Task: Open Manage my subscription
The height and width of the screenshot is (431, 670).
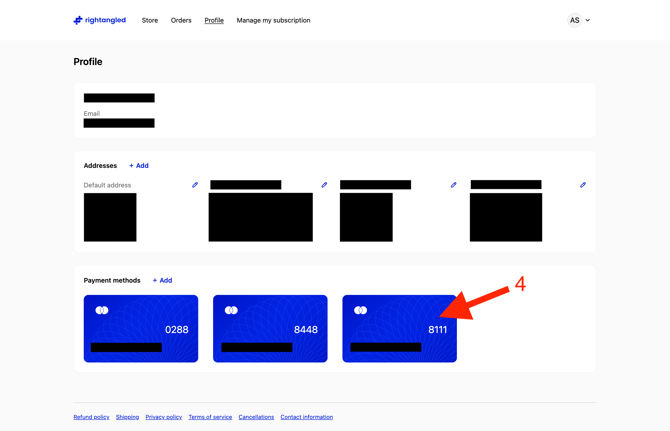Action: tap(273, 20)
